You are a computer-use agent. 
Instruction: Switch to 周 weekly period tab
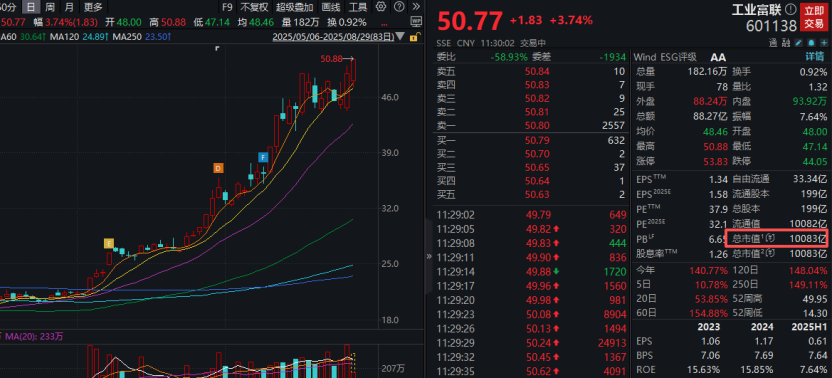pyautogui.click(x=50, y=7)
